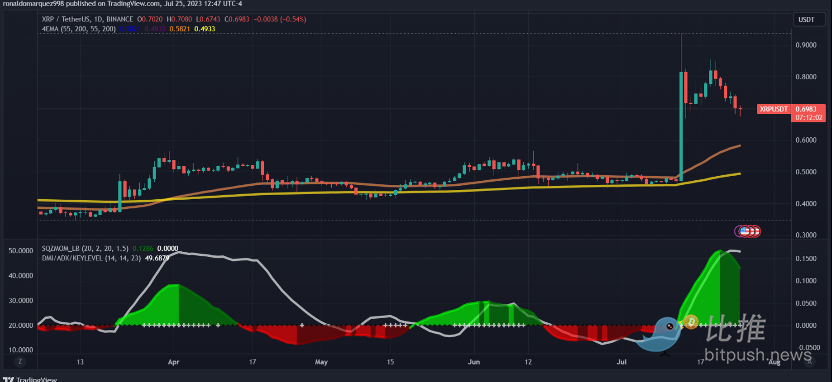Viewport: 832px width, 382px height.
Task: Click the Z timezone button at bottom-left
Action: pyautogui.click(x=20, y=361)
